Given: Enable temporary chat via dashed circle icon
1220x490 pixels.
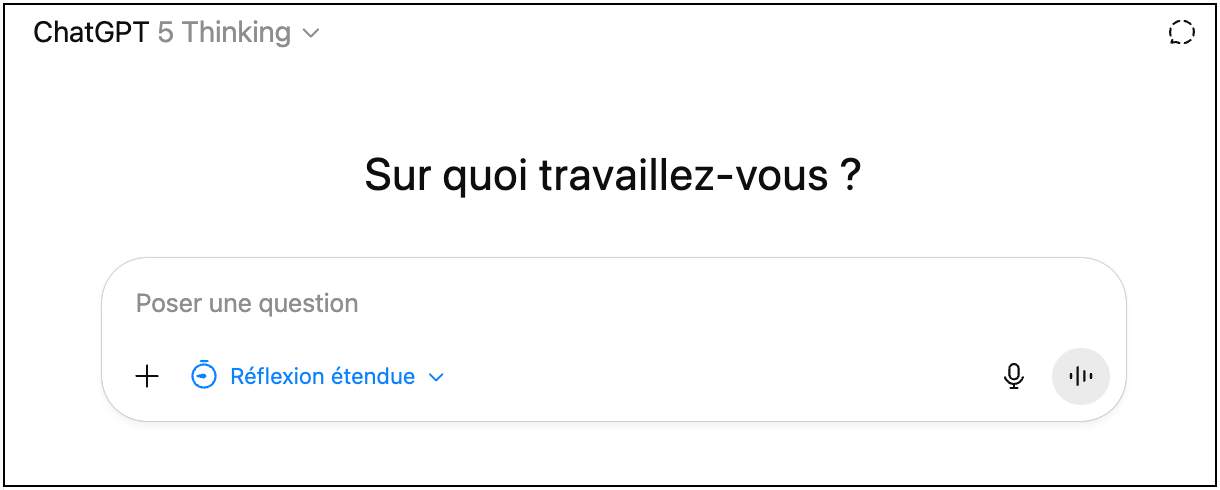Looking at the screenshot, I should (1182, 33).
